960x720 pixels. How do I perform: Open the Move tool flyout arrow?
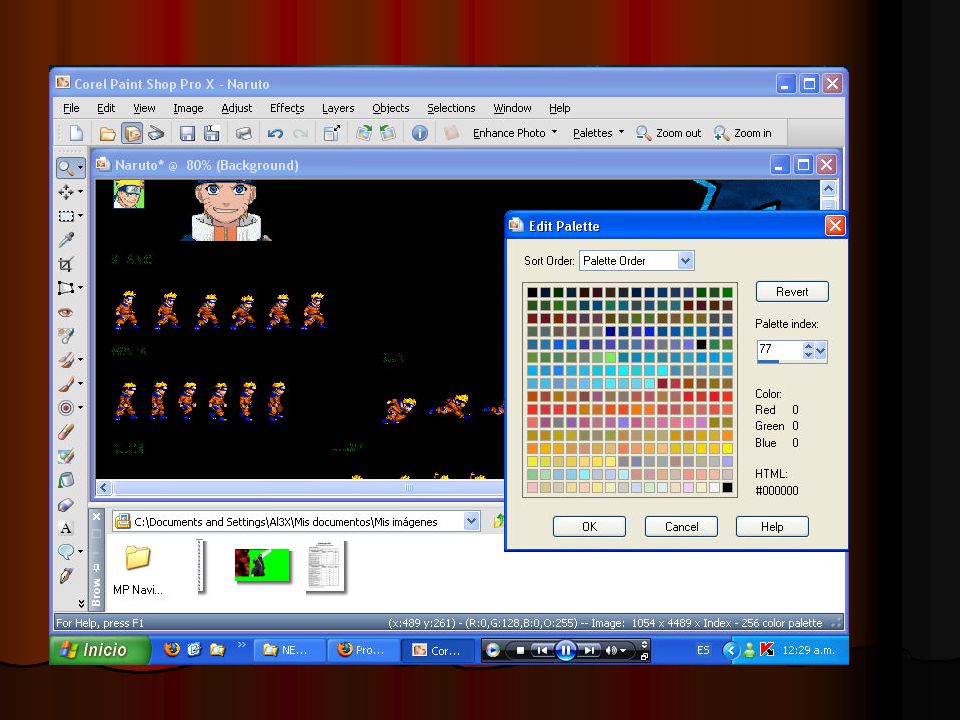(80, 192)
